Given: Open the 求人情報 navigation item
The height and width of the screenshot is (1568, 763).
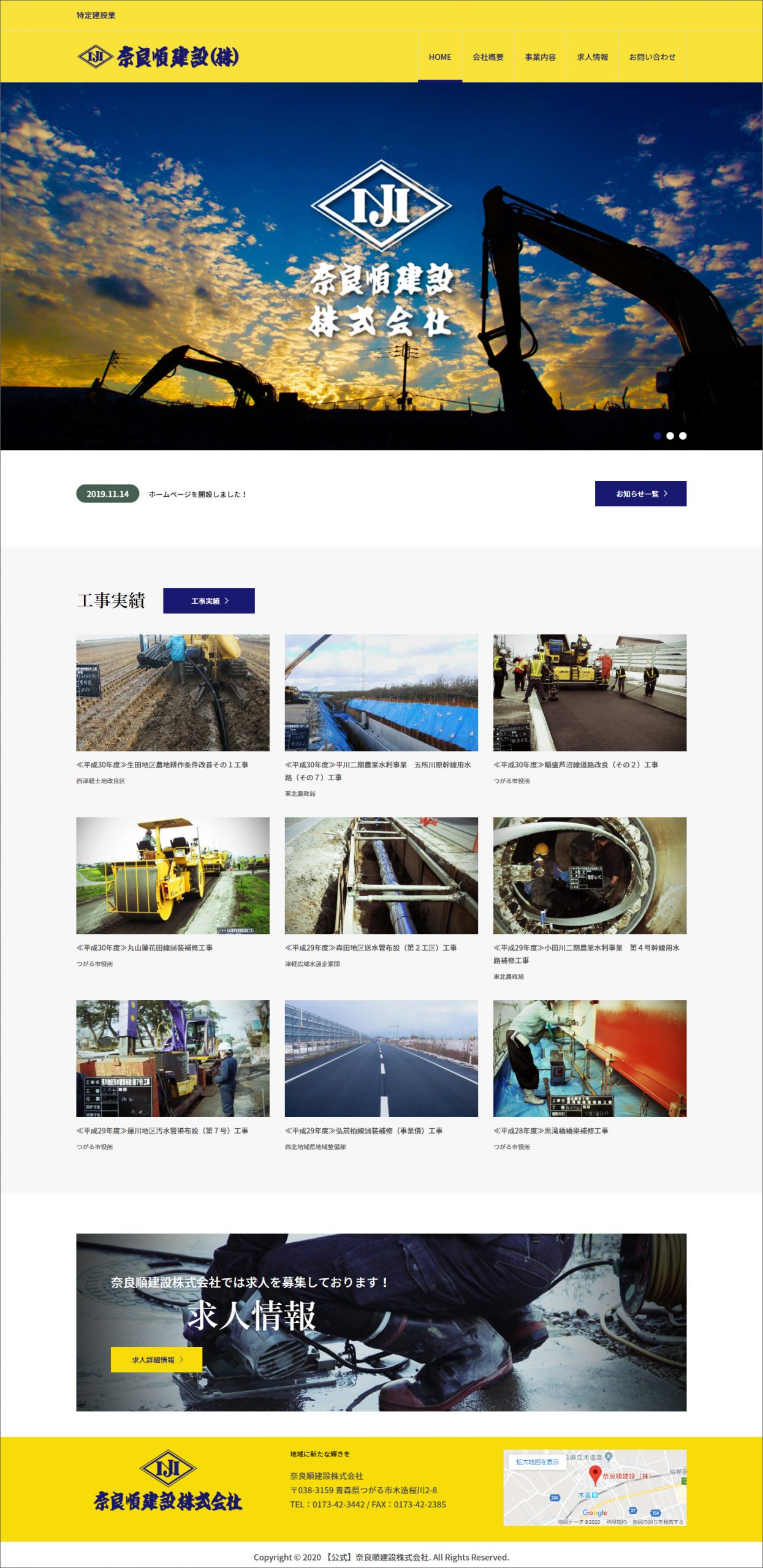Looking at the screenshot, I should coord(592,57).
